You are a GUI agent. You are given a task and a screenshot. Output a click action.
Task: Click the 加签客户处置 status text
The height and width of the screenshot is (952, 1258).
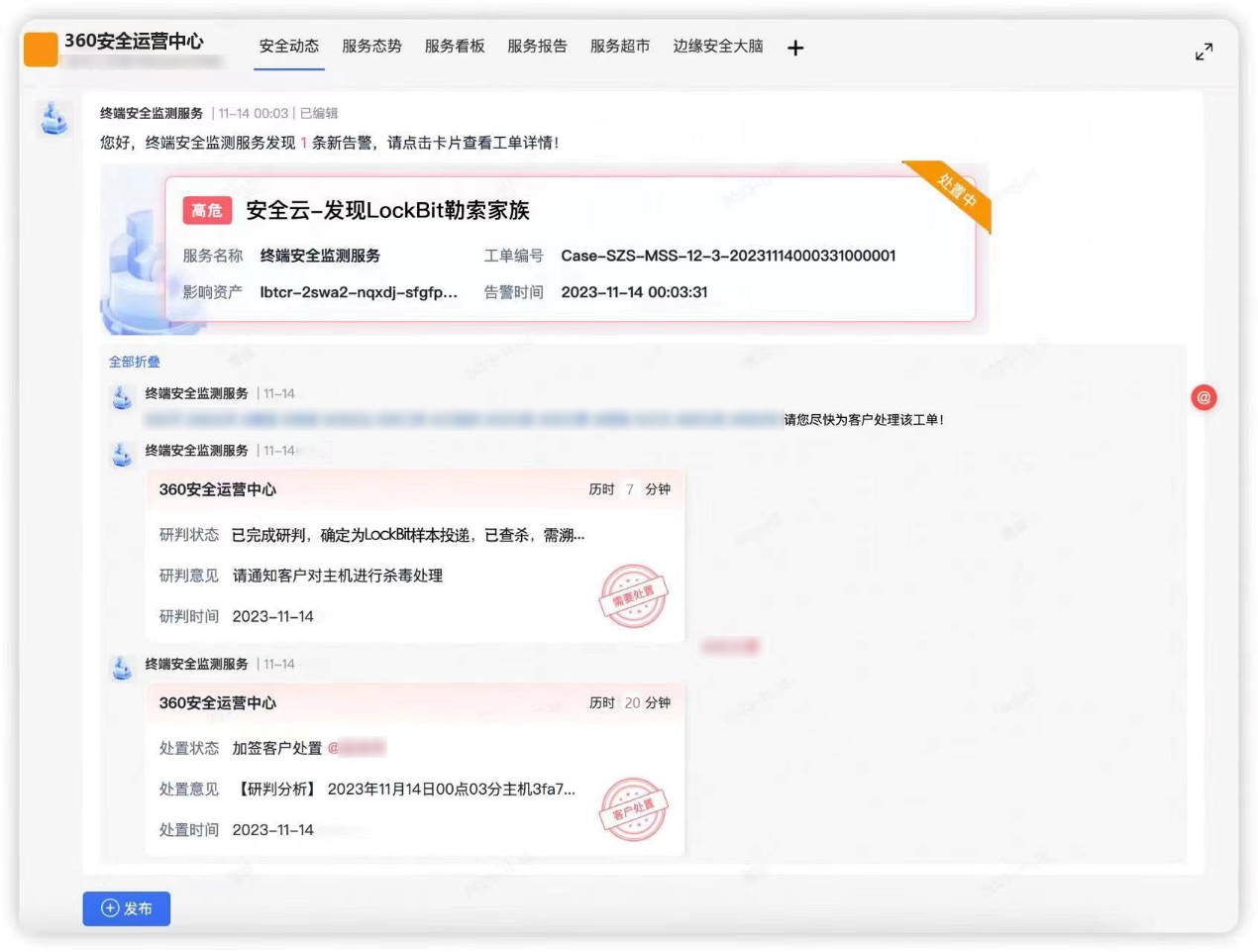point(277,748)
